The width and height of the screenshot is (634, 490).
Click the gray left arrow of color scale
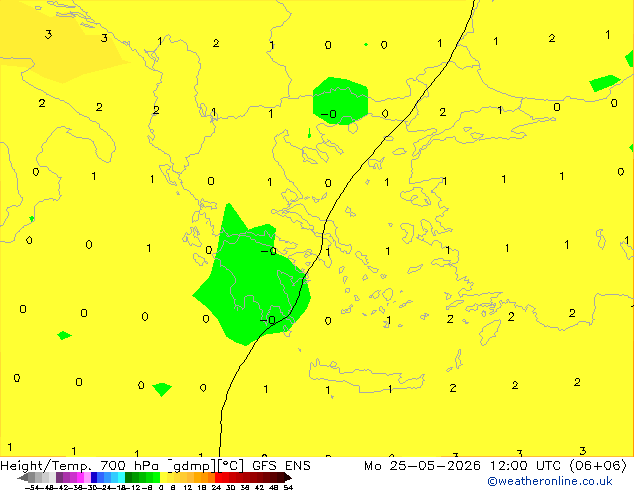point(23,478)
